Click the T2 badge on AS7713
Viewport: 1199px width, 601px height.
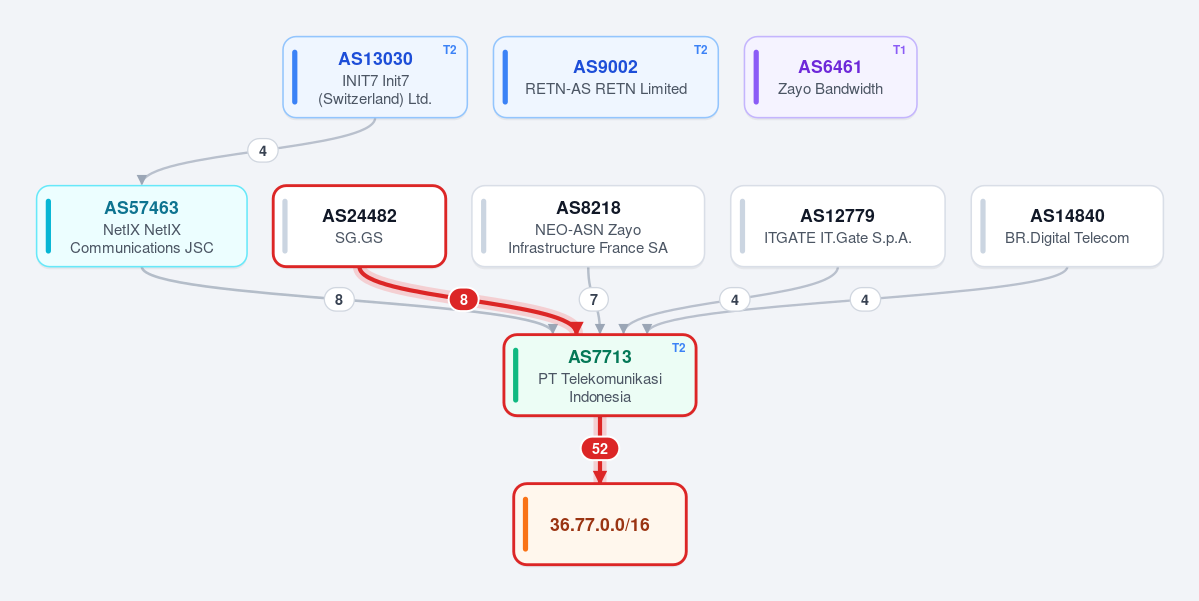click(x=678, y=348)
